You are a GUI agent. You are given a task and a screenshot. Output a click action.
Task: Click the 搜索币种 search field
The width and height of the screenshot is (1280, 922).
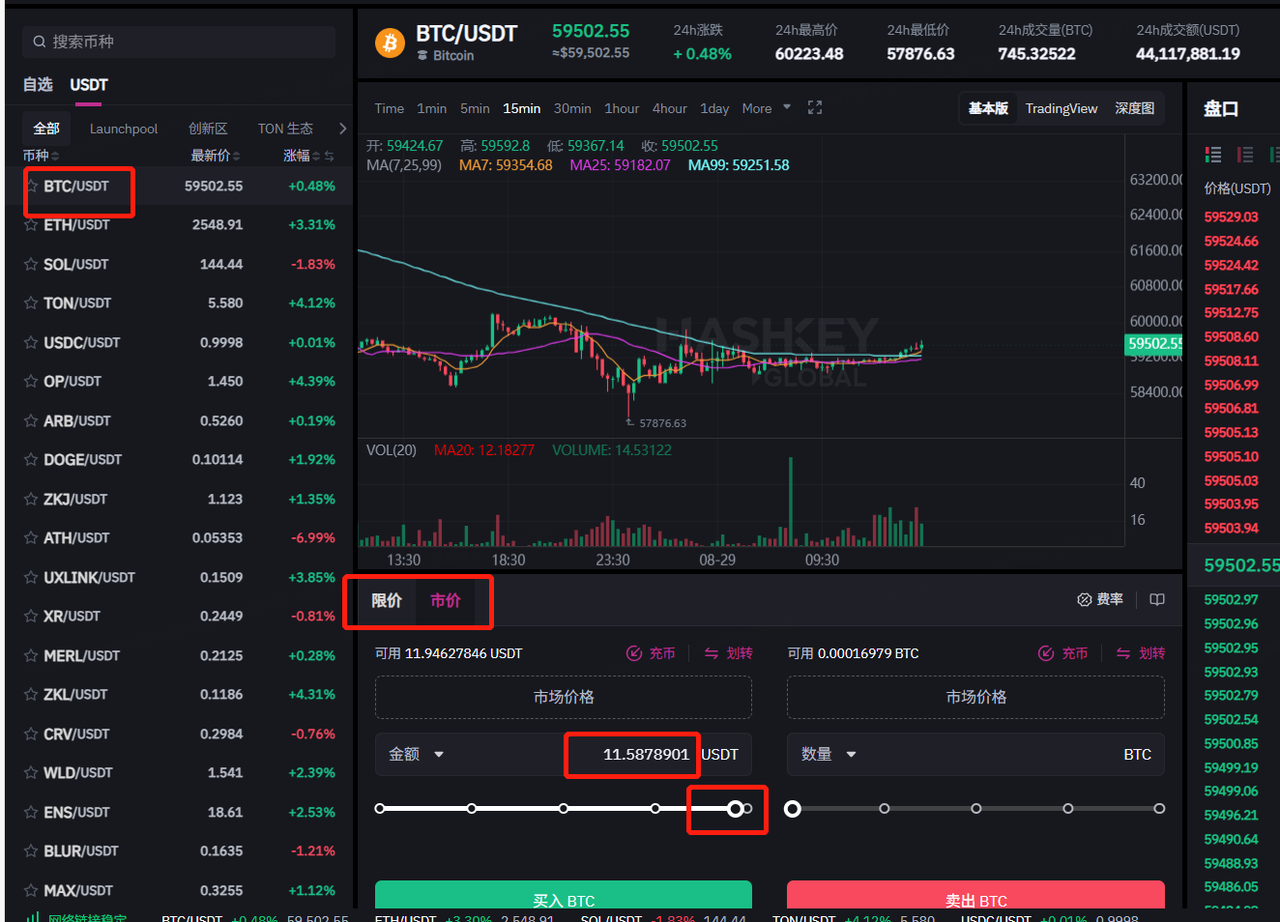click(178, 42)
